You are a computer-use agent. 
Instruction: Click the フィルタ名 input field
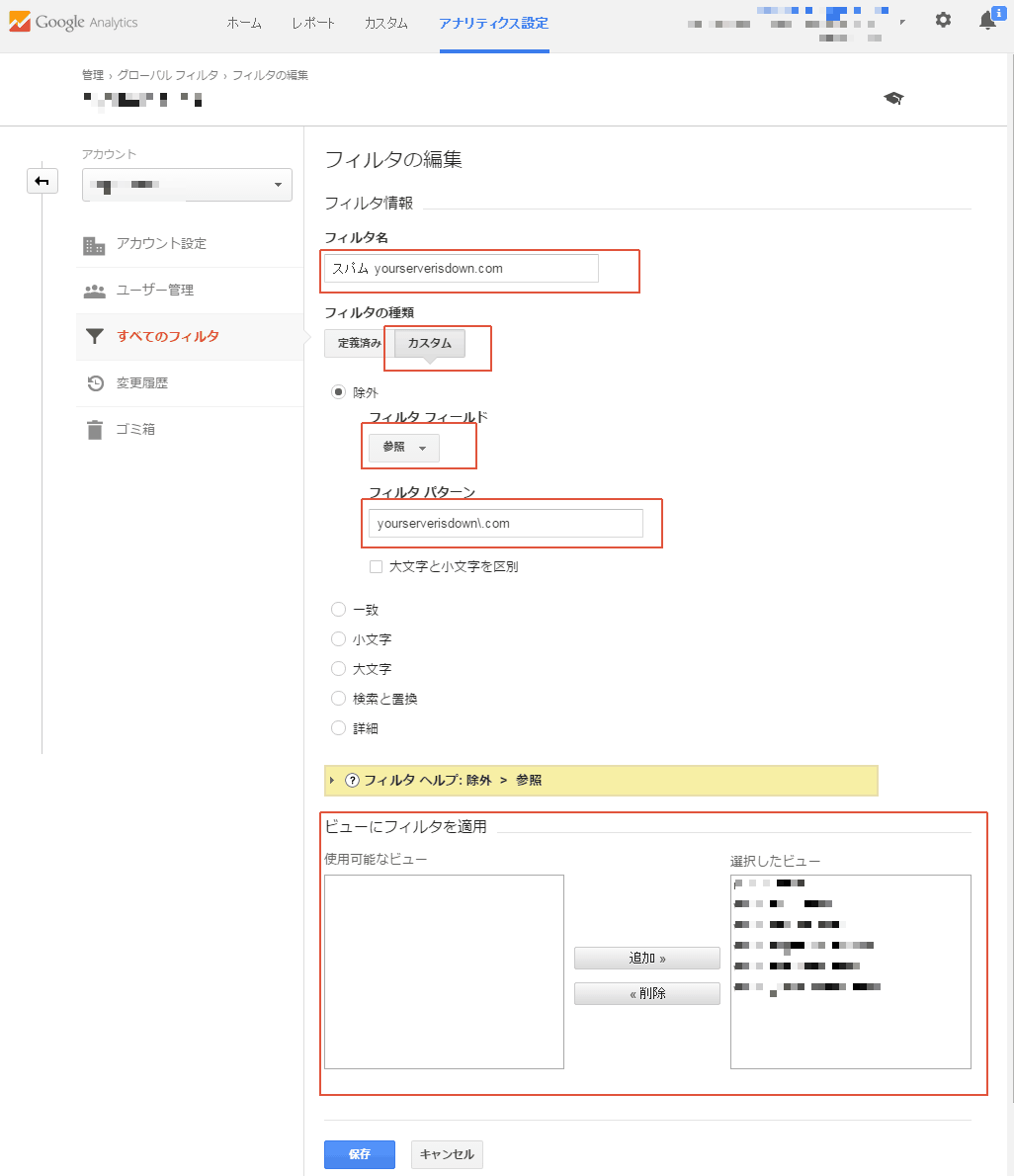(462, 269)
